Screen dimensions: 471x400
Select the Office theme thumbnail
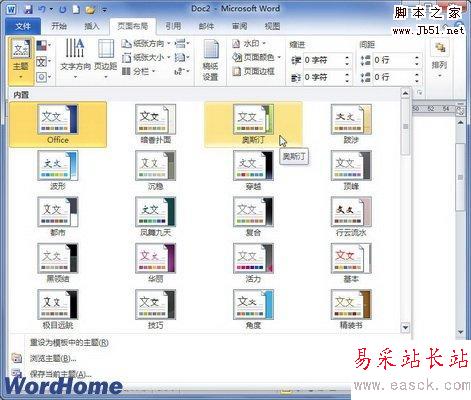58,124
